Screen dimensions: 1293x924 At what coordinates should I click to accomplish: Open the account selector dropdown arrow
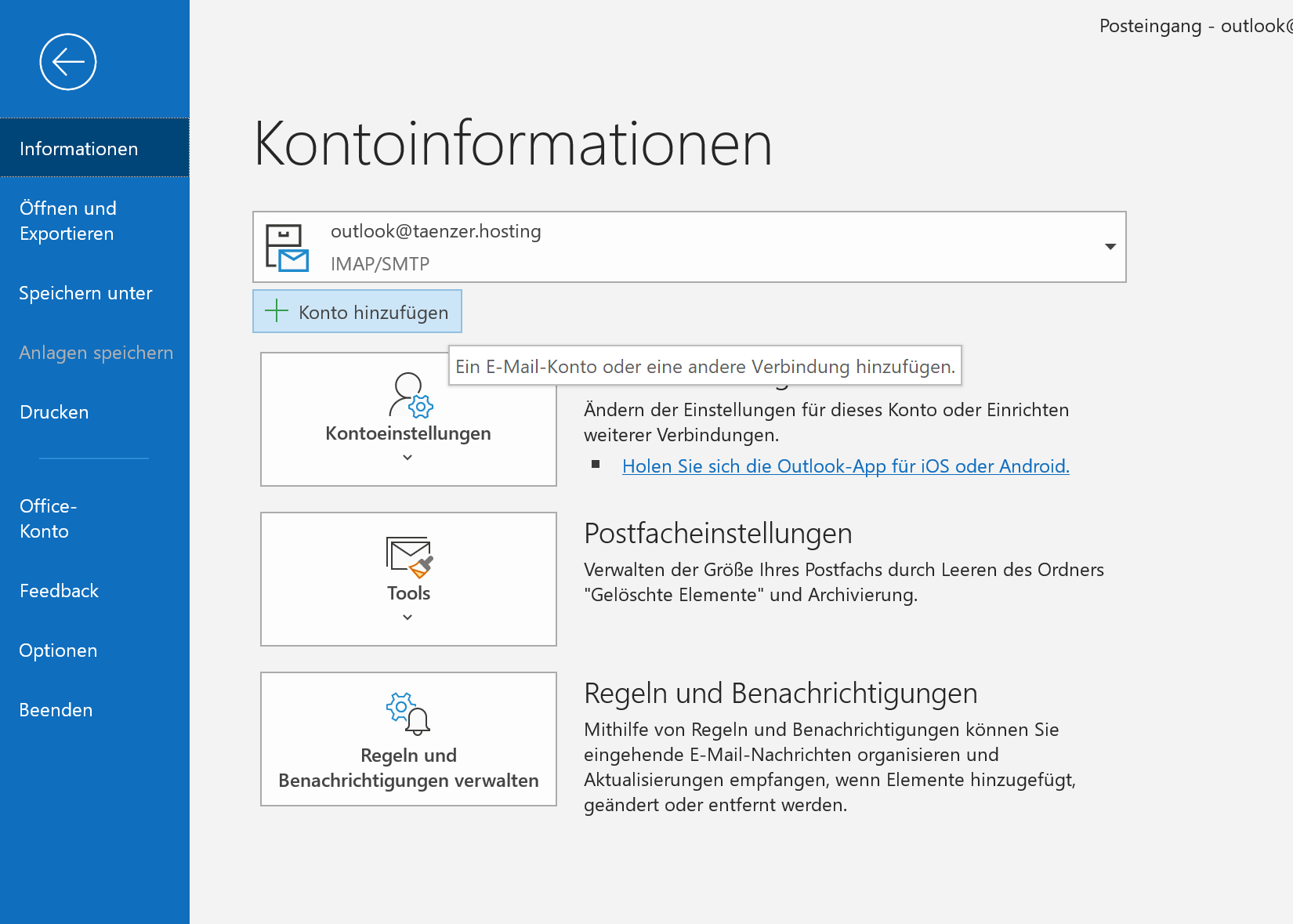click(1110, 247)
